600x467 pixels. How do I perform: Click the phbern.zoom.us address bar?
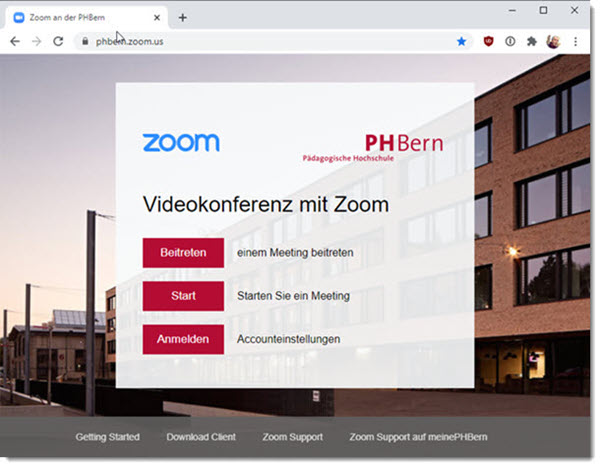pos(268,41)
